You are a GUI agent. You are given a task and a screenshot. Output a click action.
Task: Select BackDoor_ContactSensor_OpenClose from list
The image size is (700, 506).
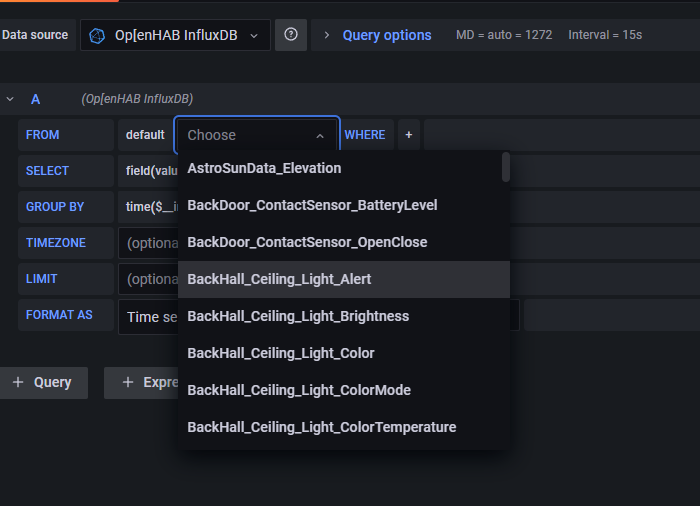pyautogui.click(x=307, y=242)
